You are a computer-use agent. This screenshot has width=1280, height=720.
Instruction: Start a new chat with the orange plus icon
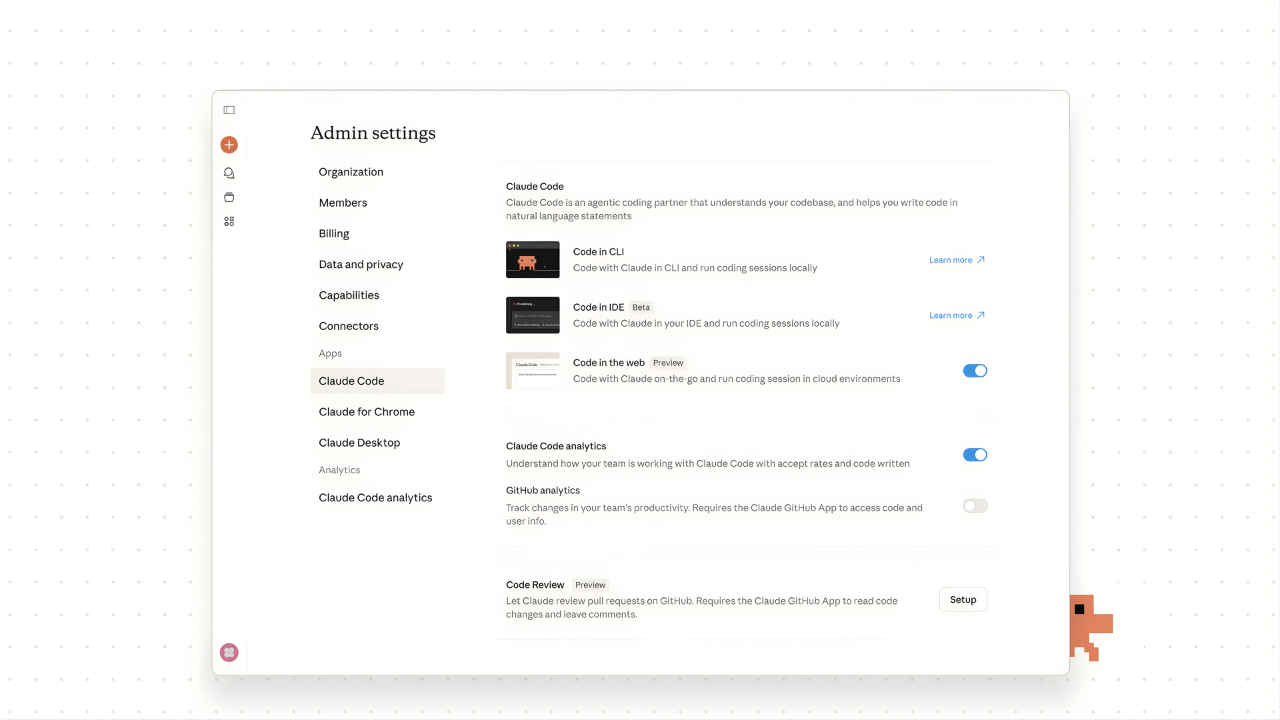click(x=229, y=144)
